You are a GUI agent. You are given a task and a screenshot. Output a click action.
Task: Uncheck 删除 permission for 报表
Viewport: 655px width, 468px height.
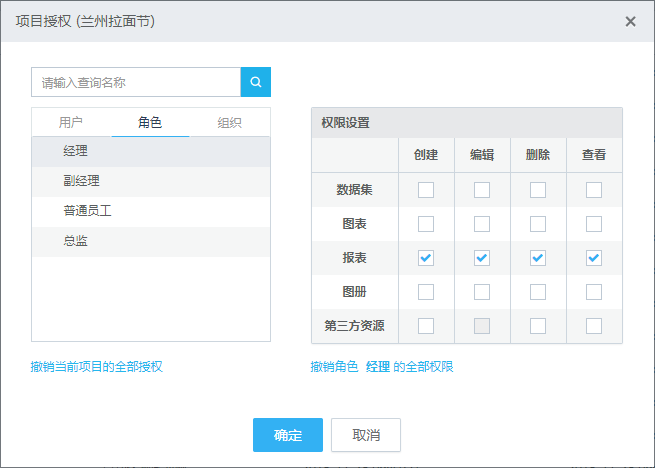coord(538,258)
